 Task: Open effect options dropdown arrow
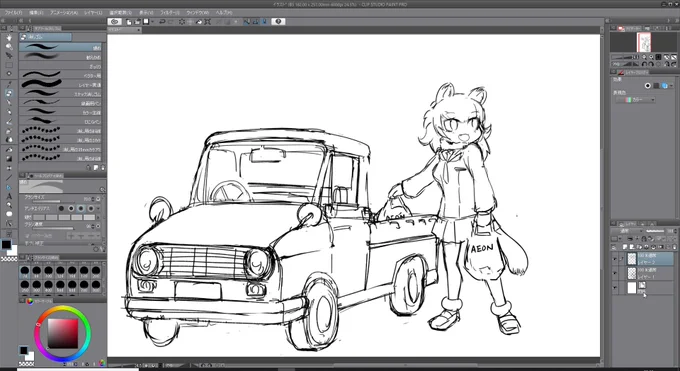(x=671, y=86)
